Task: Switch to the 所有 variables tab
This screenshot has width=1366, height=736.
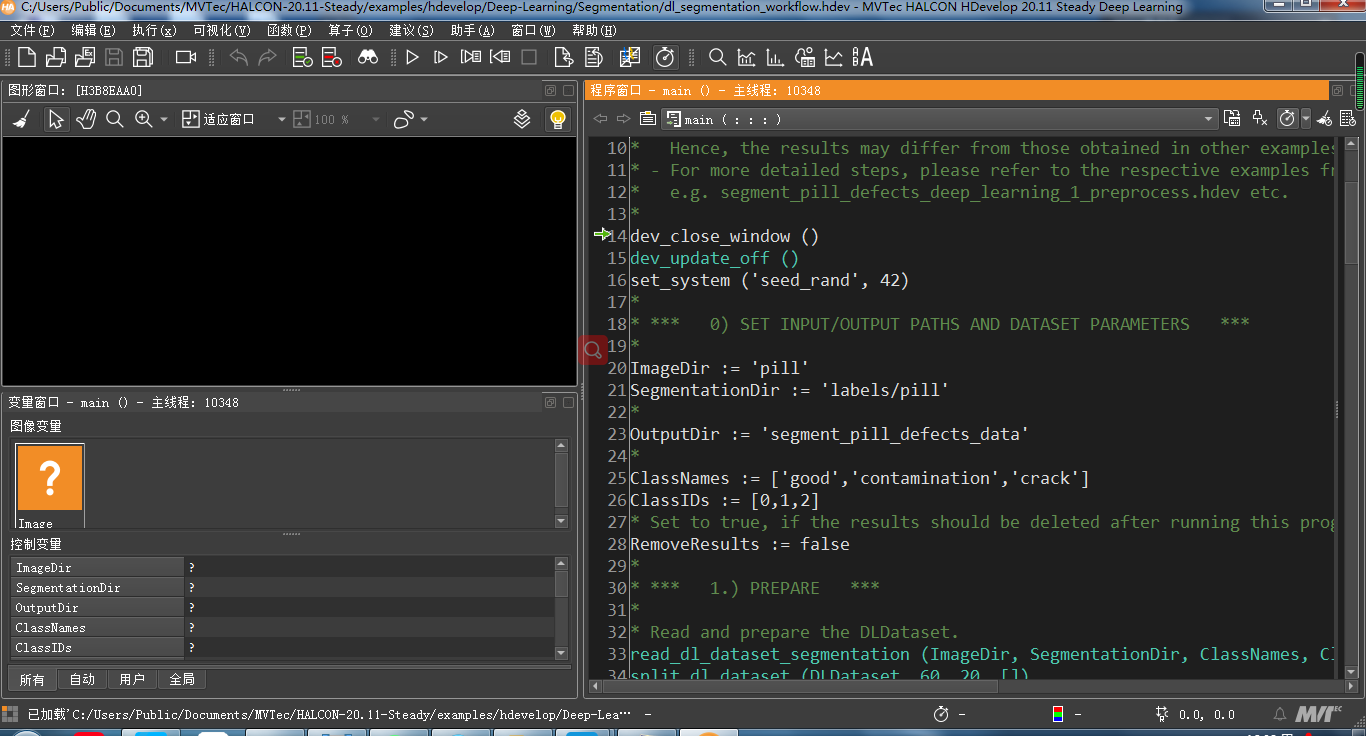Action: (32, 680)
